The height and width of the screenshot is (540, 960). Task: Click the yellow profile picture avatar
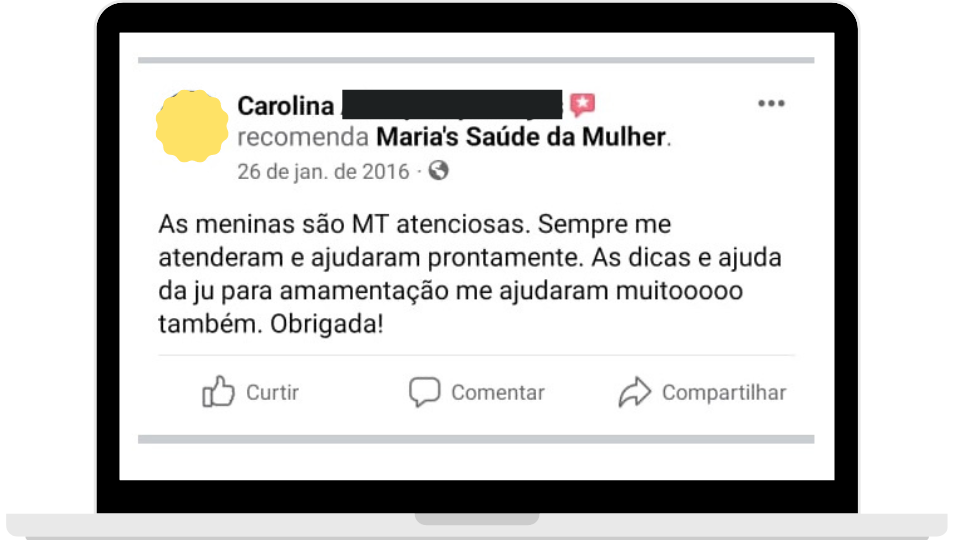point(192,126)
